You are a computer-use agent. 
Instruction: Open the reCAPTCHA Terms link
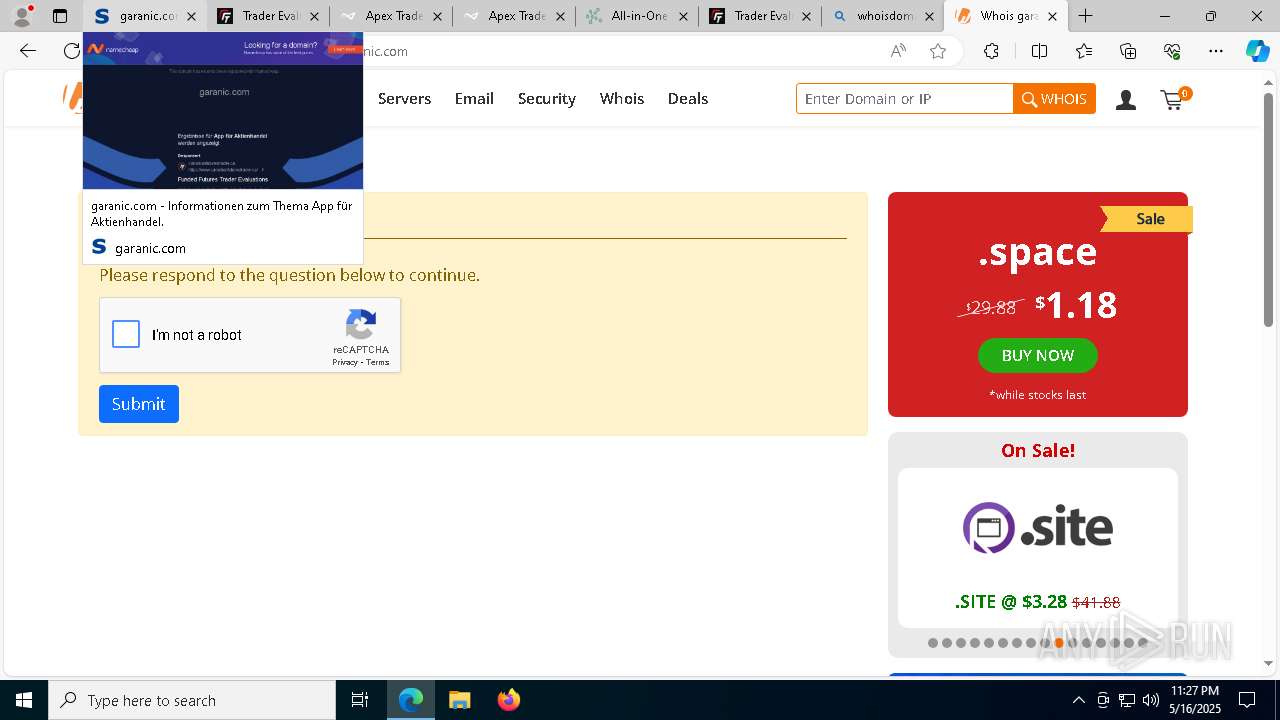[x=378, y=362]
